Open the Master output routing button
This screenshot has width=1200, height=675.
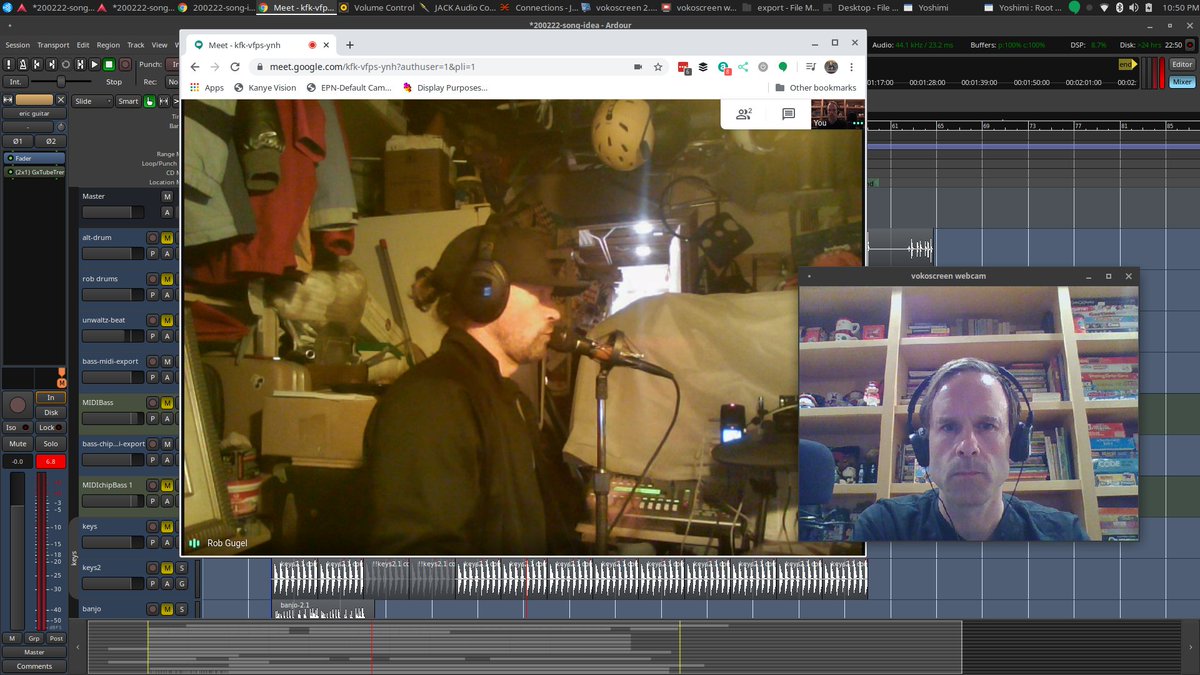pyautogui.click(x=34, y=652)
